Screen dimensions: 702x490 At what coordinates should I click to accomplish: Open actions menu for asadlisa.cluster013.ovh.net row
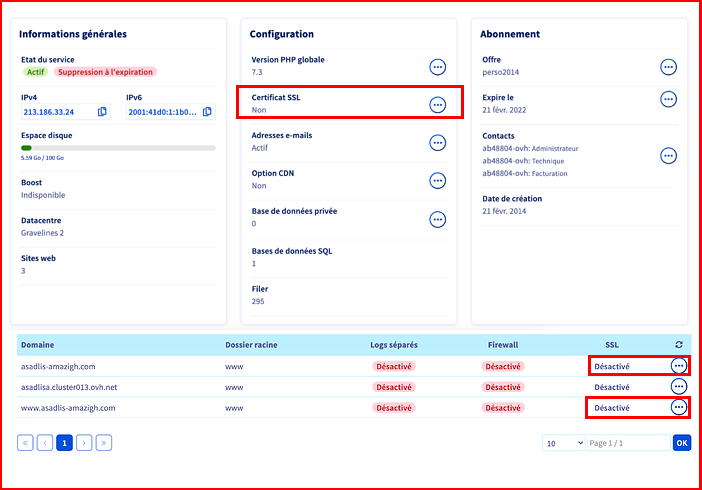coord(679,386)
